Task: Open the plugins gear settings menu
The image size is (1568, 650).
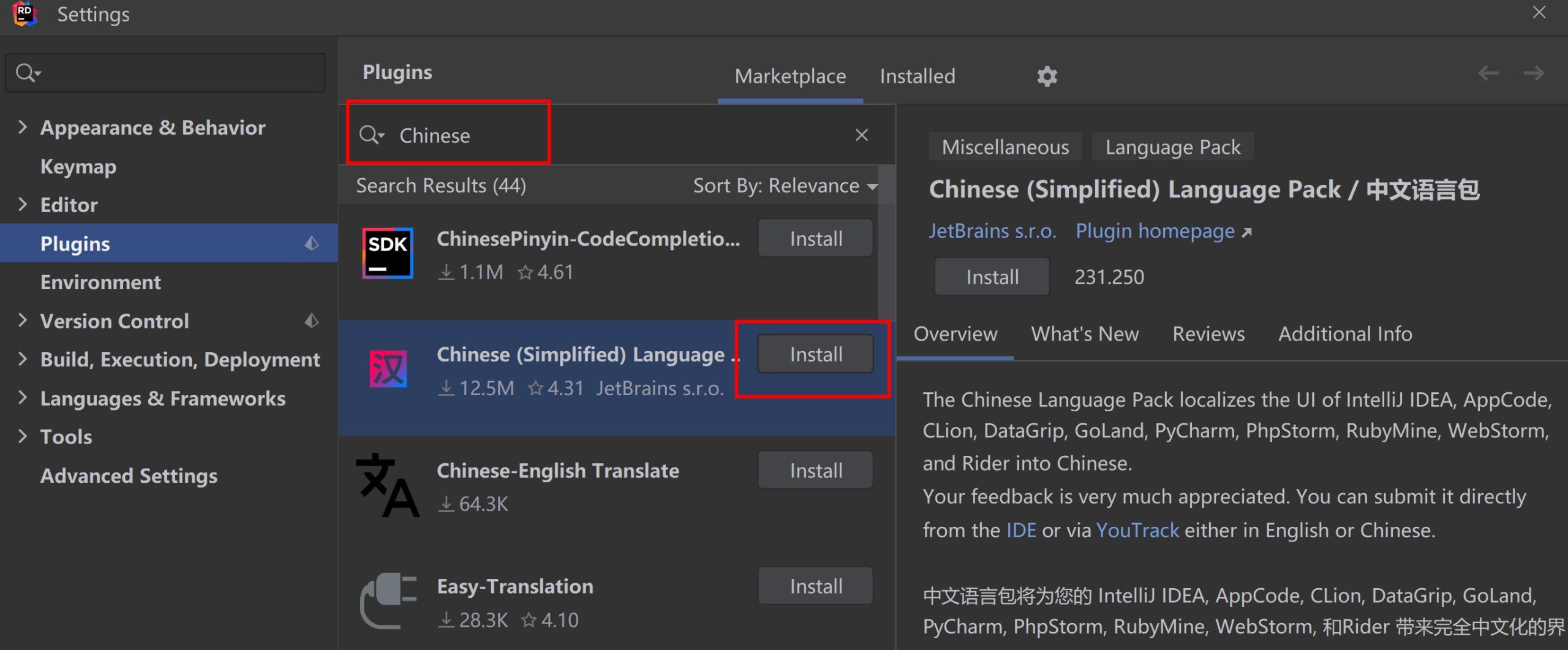Action: click(1047, 76)
